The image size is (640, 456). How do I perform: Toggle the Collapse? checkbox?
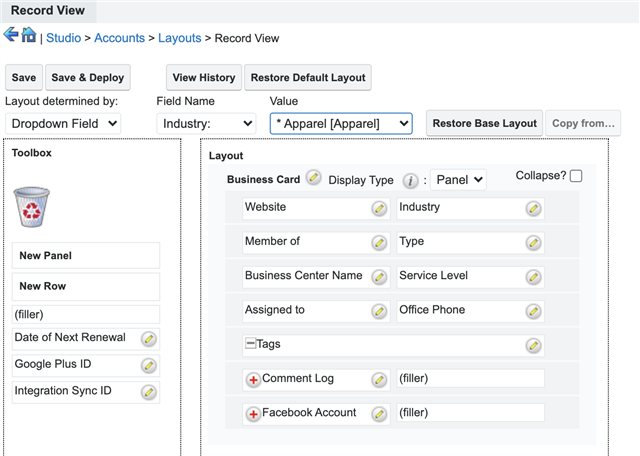click(576, 176)
